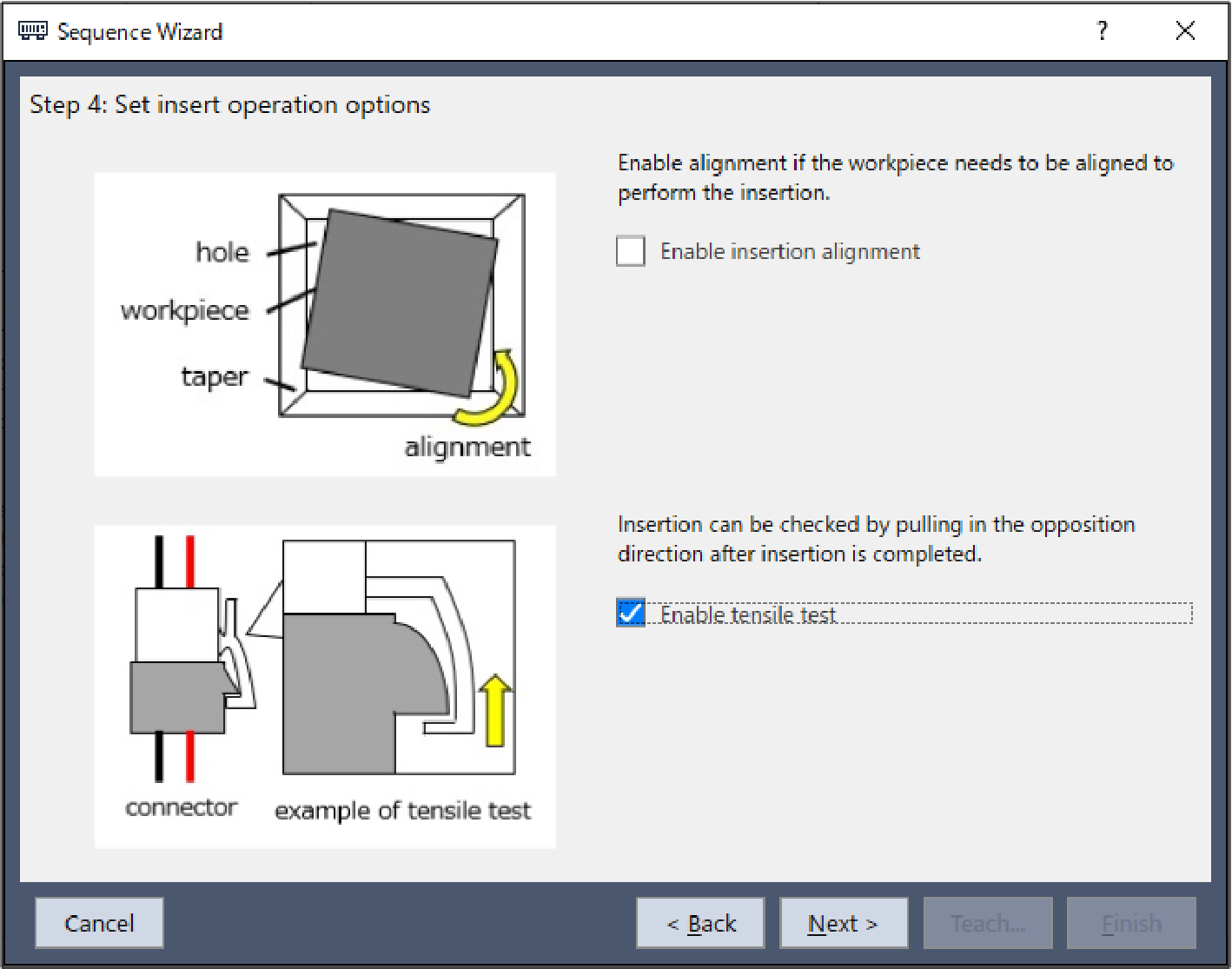Image resolution: width=1232 pixels, height=969 pixels.
Task: Click the Sequence Wizard title bar icon
Action: [x=32, y=32]
